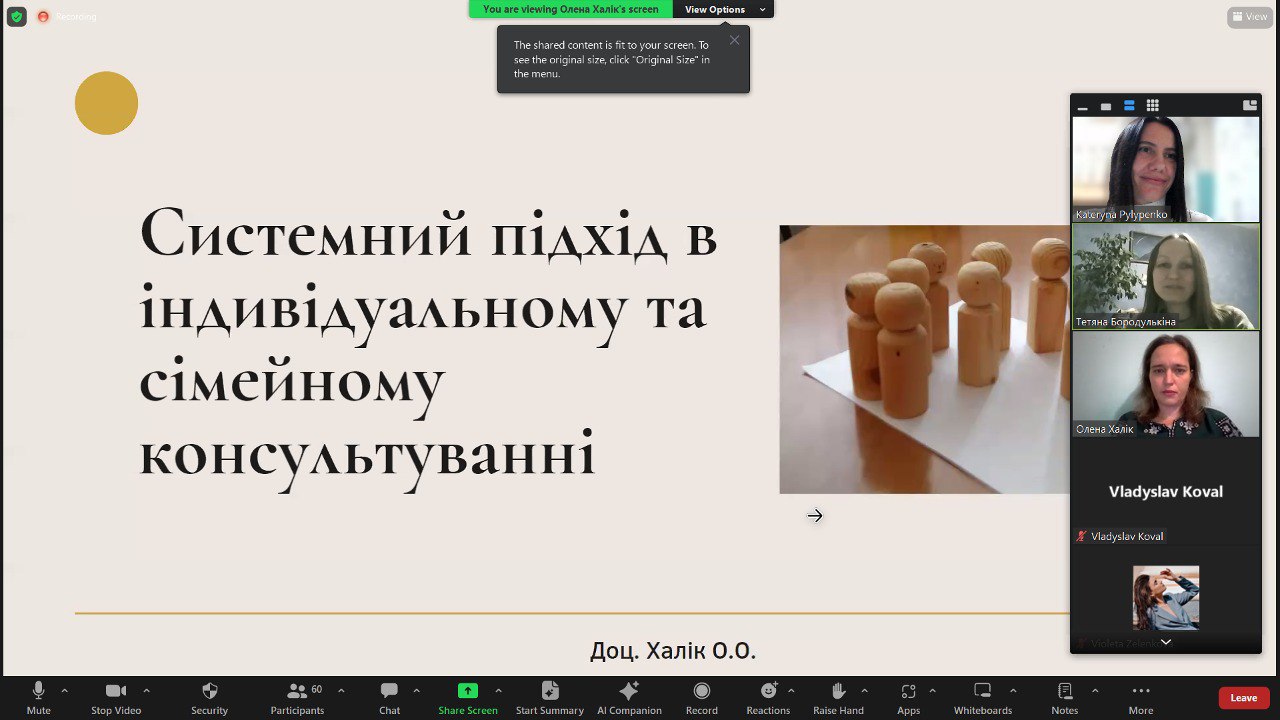The width and height of the screenshot is (1280, 720).
Task: Click the green Share Screen icon
Action: (467, 691)
